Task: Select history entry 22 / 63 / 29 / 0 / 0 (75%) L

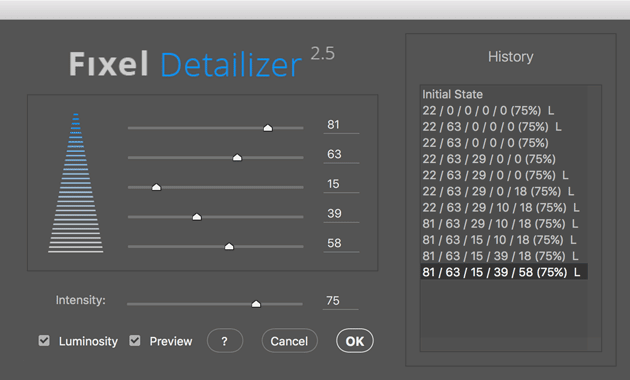Action: point(504,175)
